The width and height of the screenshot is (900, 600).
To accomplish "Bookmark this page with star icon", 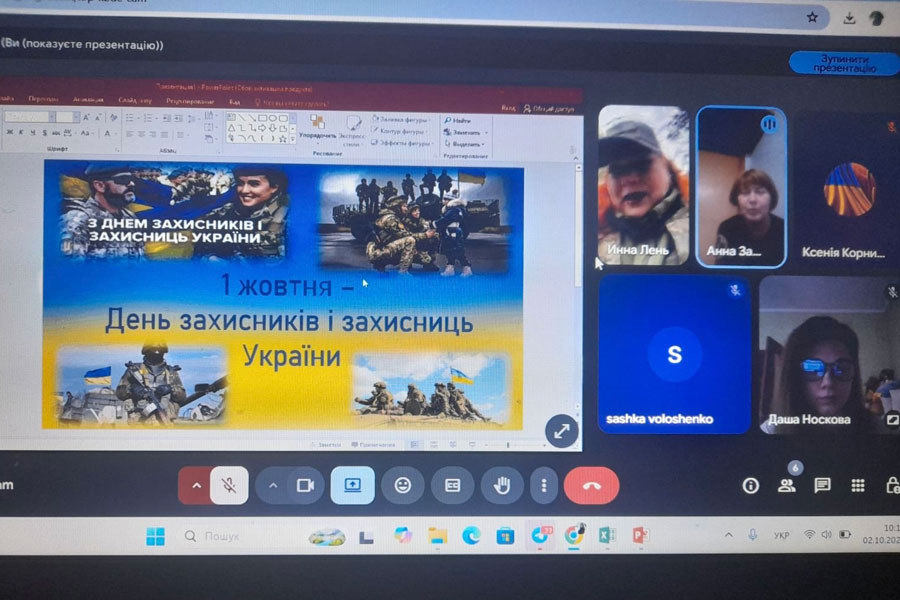I will click(x=812, y=18).
